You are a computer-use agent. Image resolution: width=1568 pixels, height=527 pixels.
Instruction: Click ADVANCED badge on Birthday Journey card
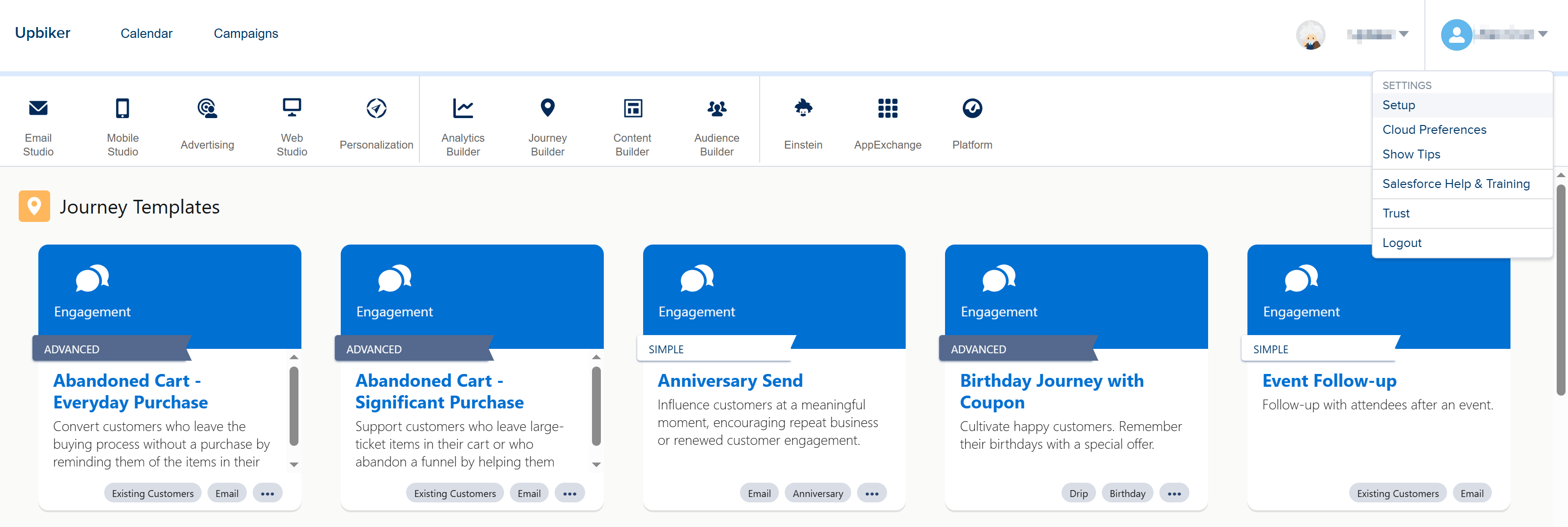click(1018, 349)
